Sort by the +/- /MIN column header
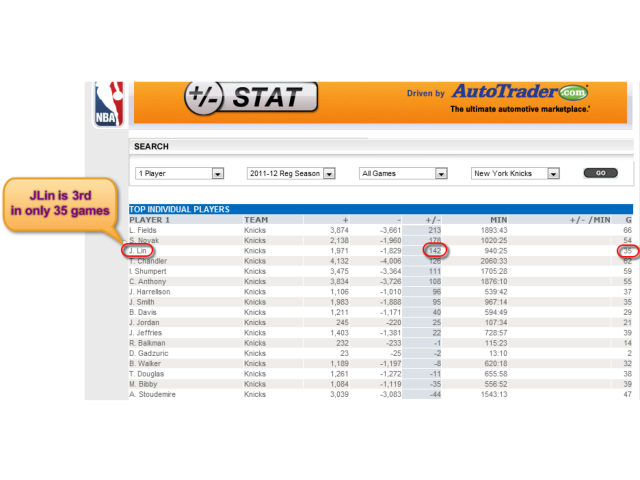The width and height of the screenshot is (640, 480). click(590, 220)
